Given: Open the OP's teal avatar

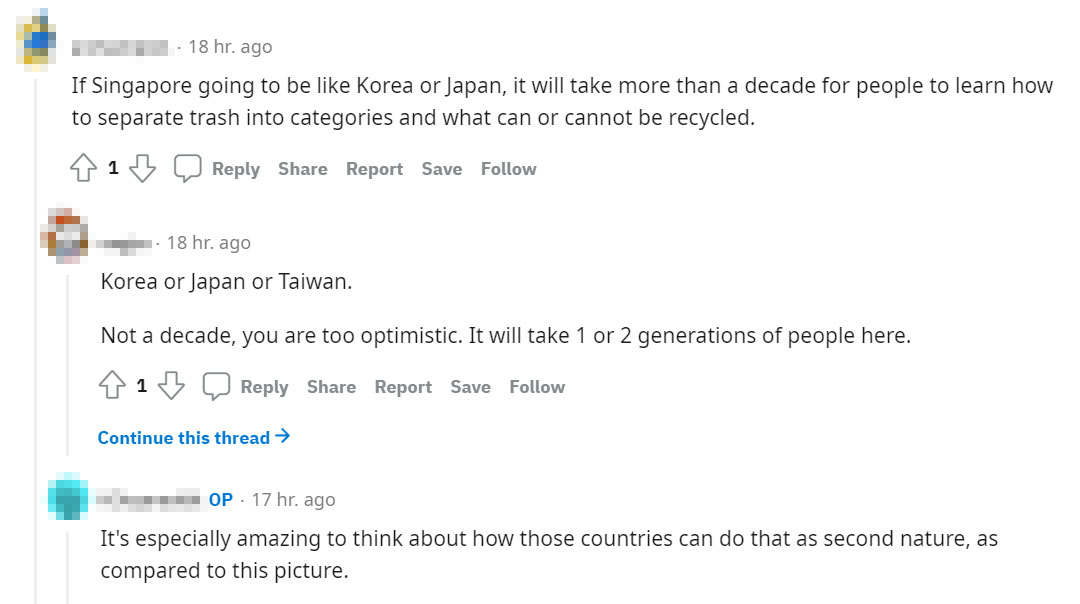Looking at the screenshot, I should click(x=69, y=499).
